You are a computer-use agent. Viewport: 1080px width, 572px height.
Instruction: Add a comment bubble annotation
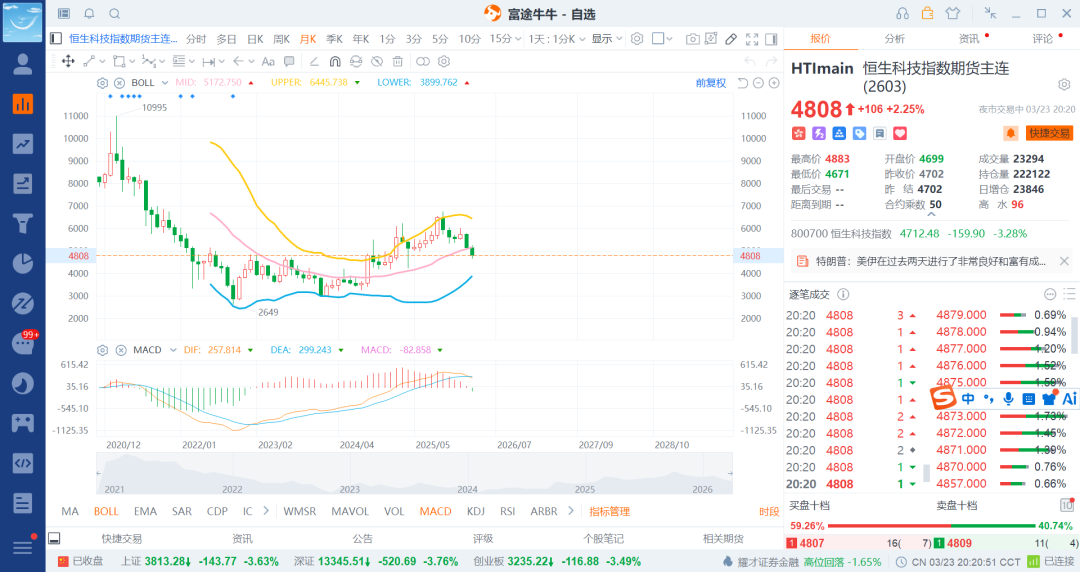(289, 61)
